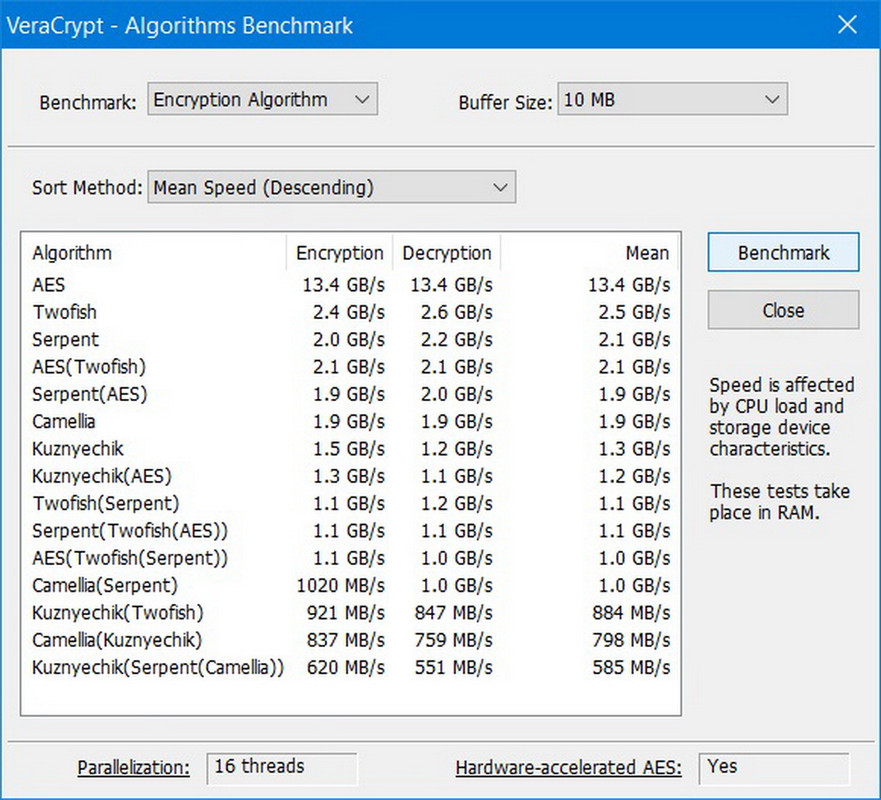Select the AES algorithm row
Viewport: 881px width, 800px height.
pyautogui.click(x=351, y=285)
